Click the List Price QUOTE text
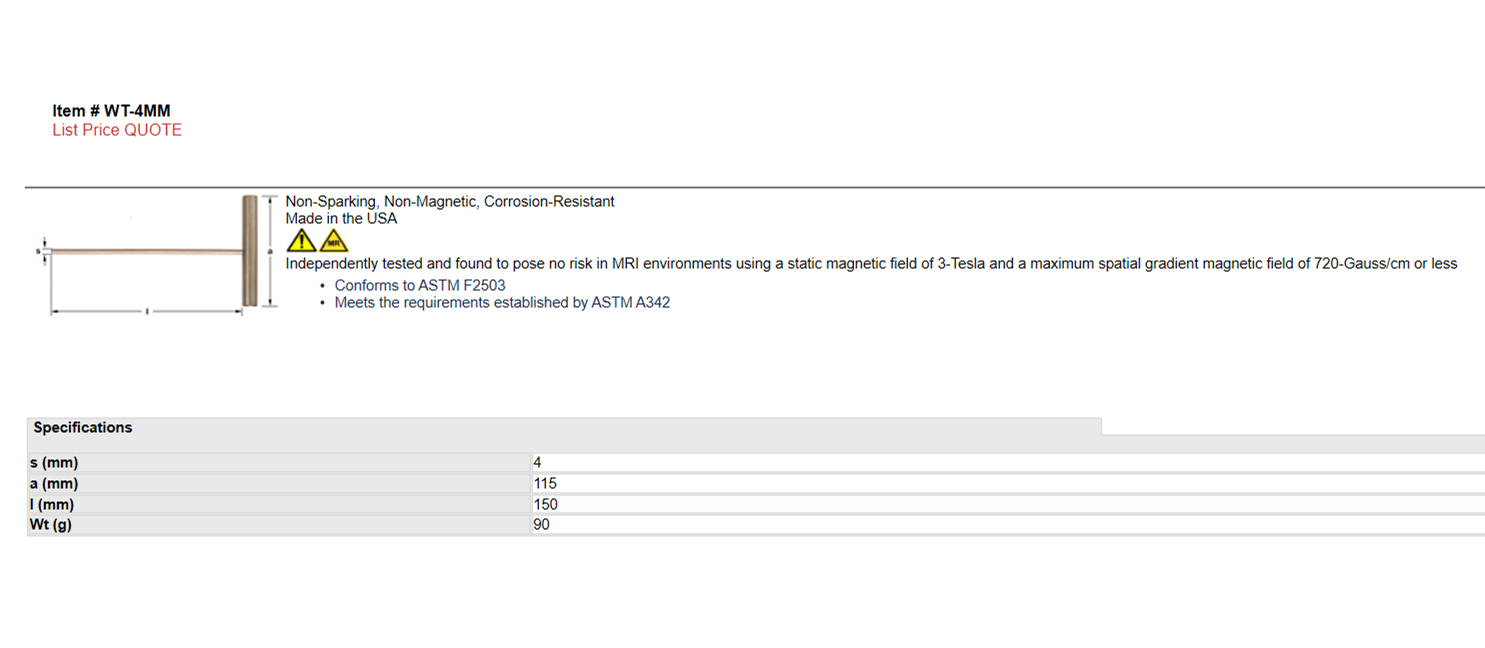Screen dimensions: 1485x648 point(117,130)
